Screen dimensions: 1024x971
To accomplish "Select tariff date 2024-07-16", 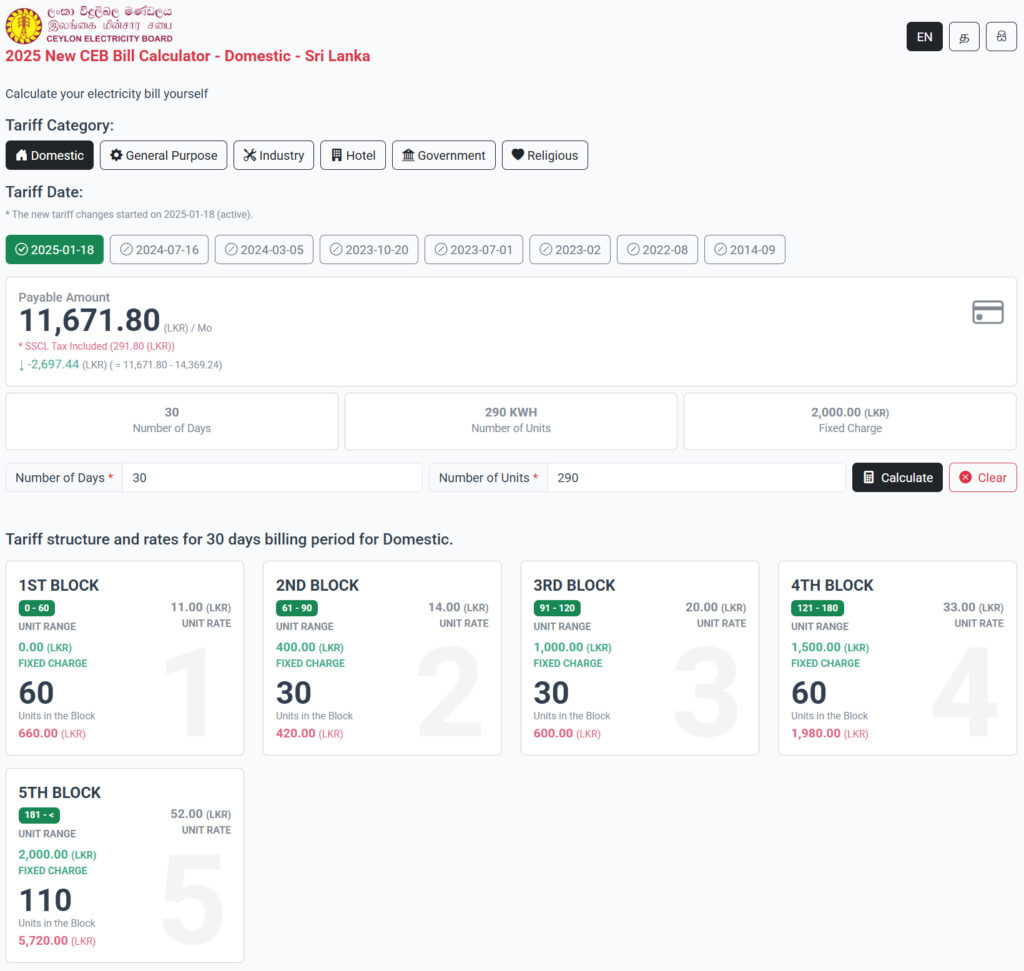I will pos(159,249).
